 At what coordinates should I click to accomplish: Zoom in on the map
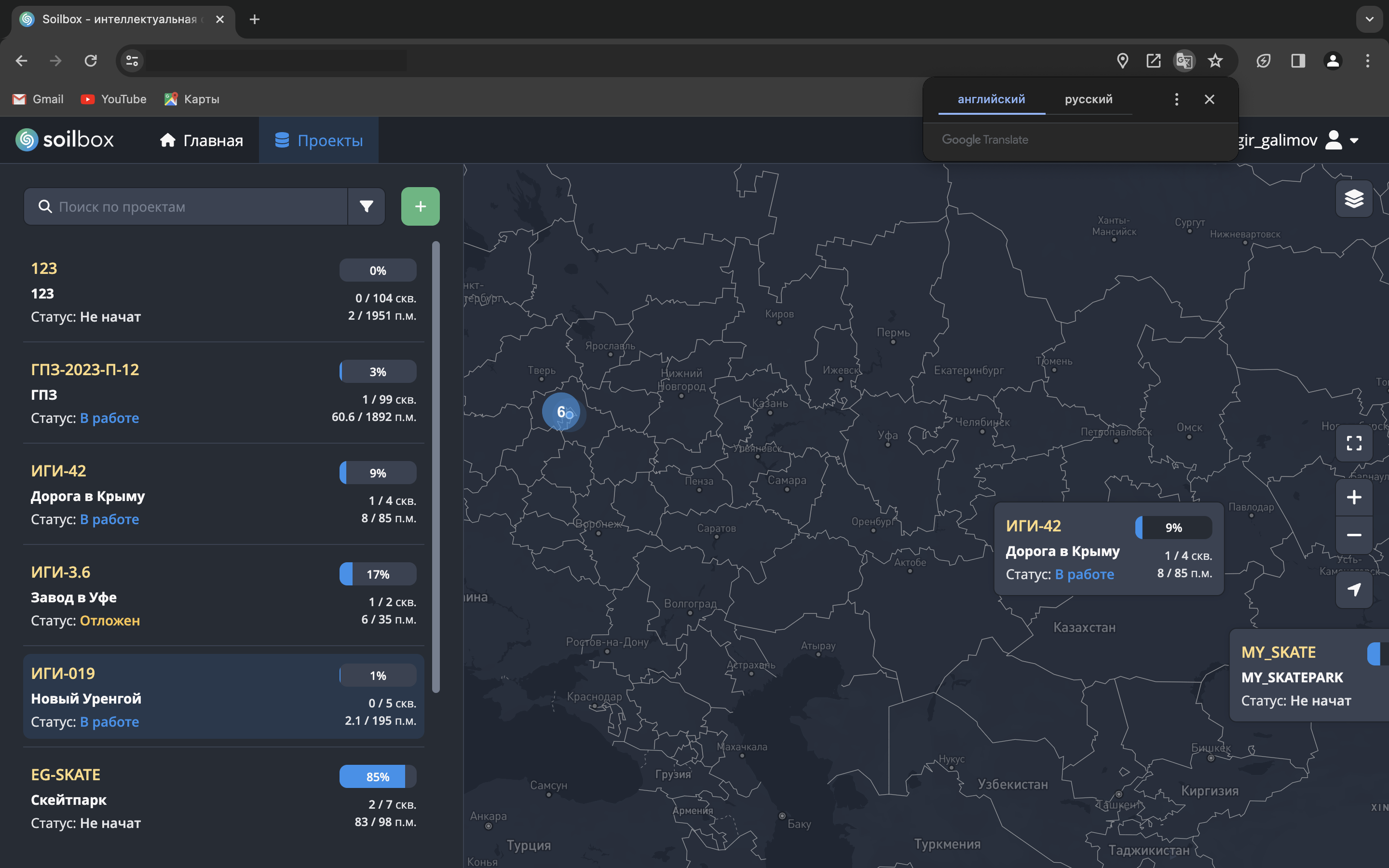tap(1353, 497)
